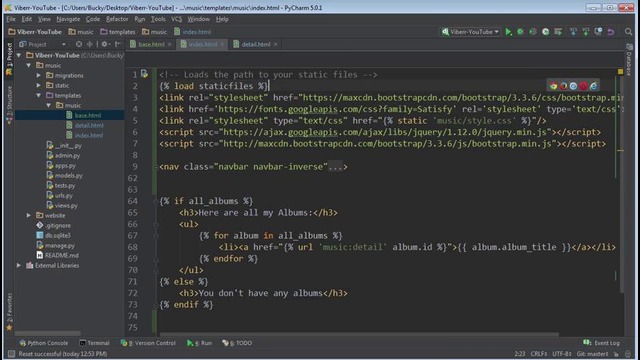Open page in Opera browser icon

click(583, 86)
